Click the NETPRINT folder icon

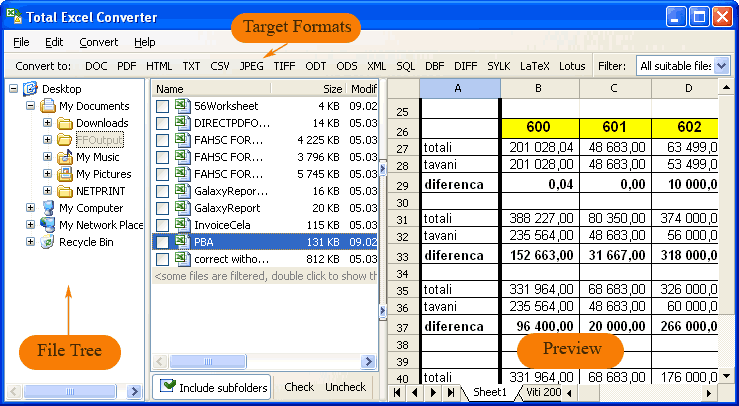65,191
